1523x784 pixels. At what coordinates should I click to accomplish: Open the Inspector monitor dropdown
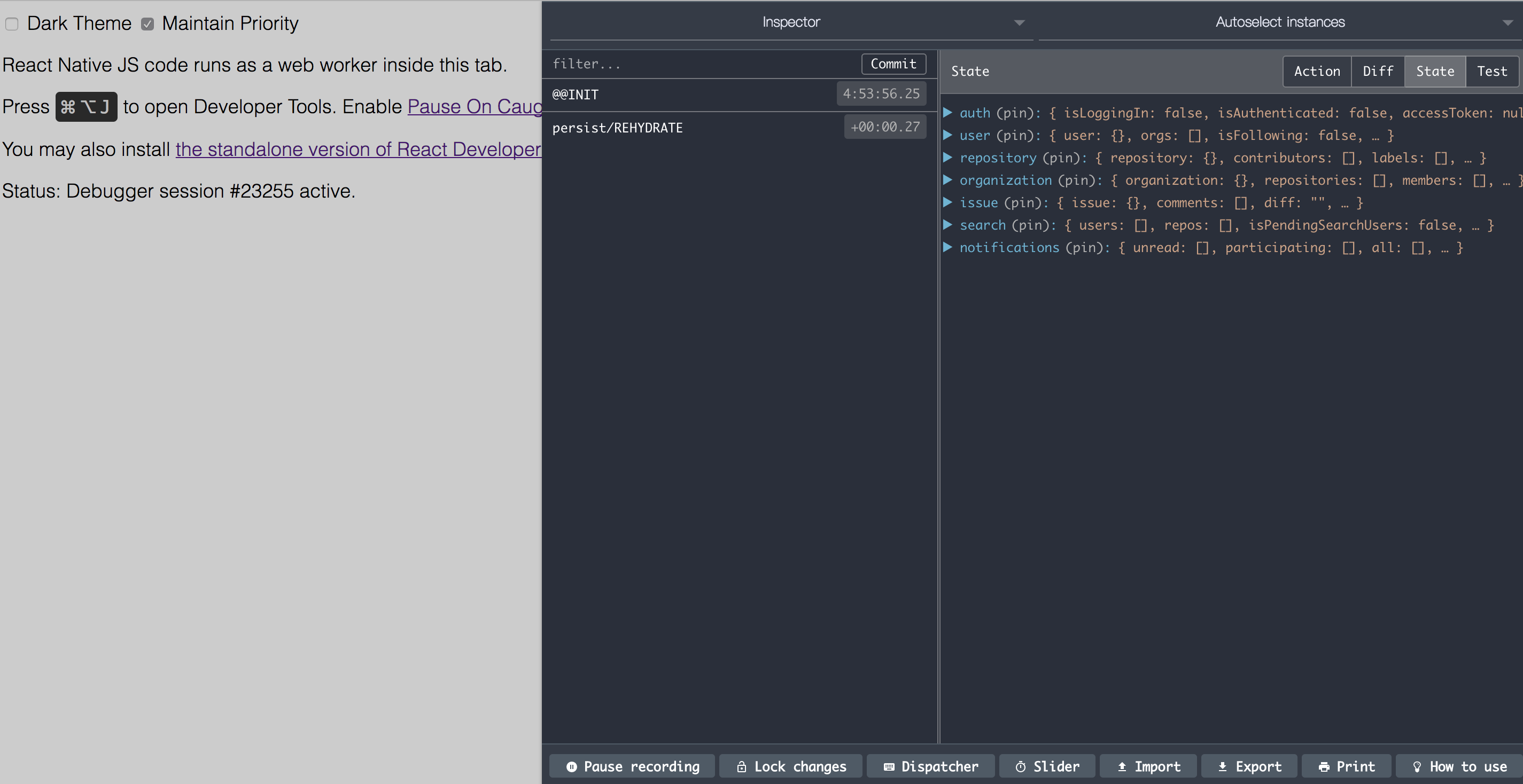pos(791,22)
